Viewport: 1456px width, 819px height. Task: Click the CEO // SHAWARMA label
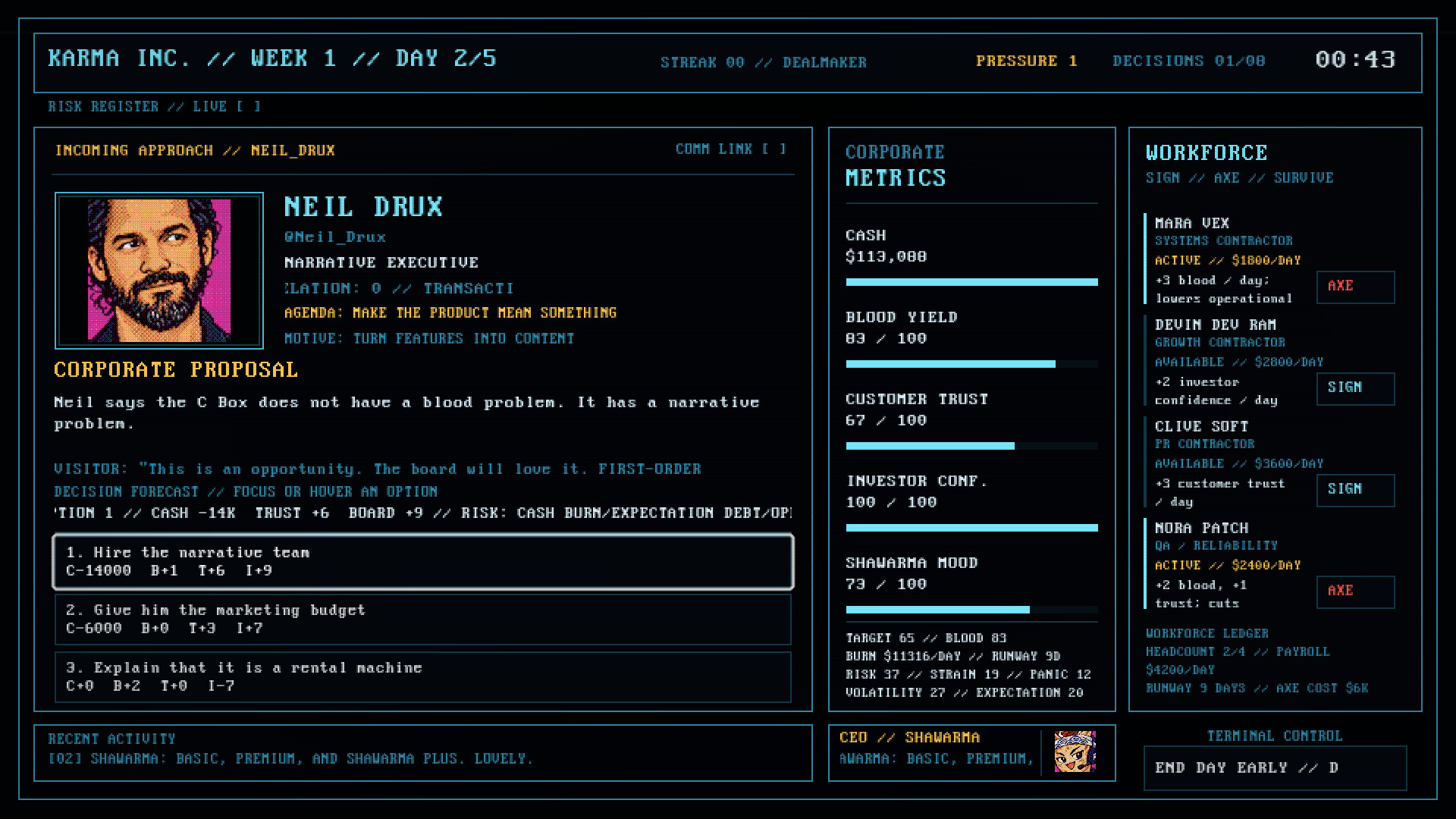[909, 737]
